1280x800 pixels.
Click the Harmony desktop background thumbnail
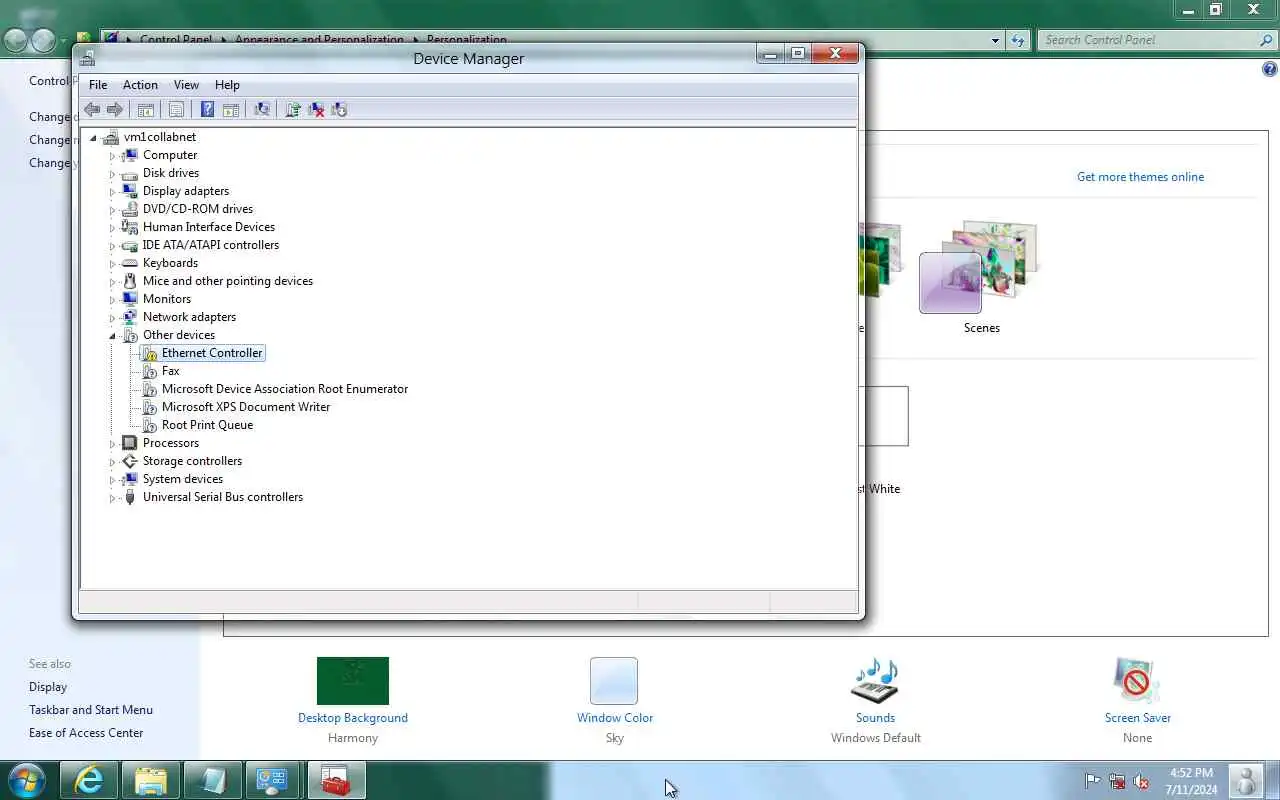click(x=353, y=681)
